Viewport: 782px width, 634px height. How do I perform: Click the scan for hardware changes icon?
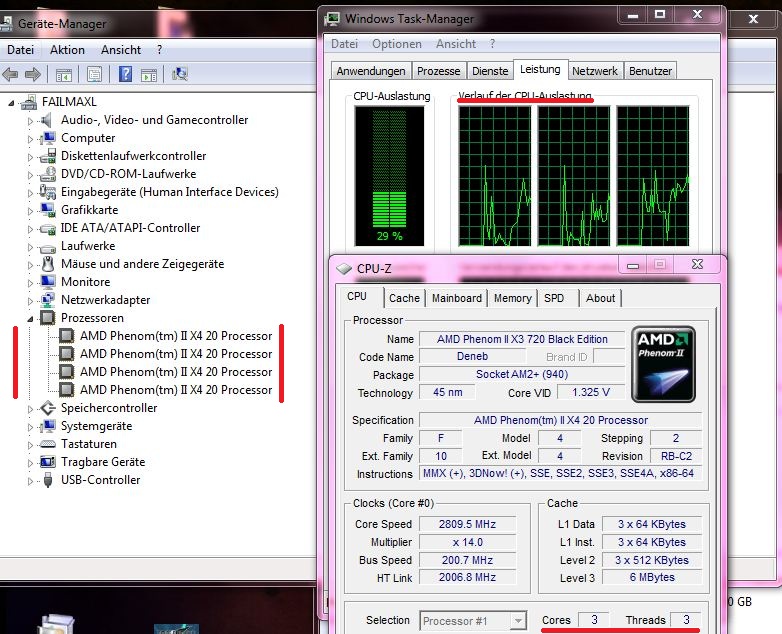coord(180,74)
